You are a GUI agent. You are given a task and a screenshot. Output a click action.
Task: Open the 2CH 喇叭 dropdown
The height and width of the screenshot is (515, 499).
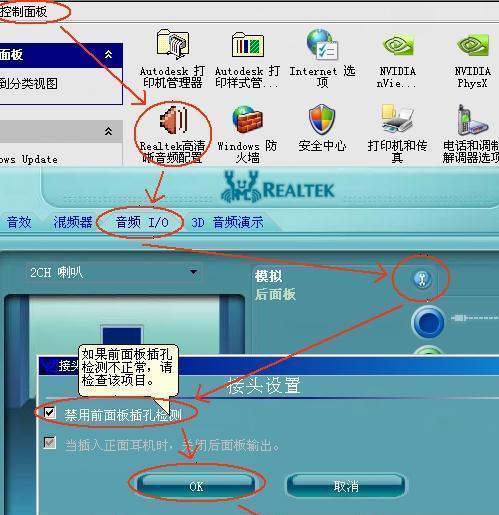coord(113,272)
